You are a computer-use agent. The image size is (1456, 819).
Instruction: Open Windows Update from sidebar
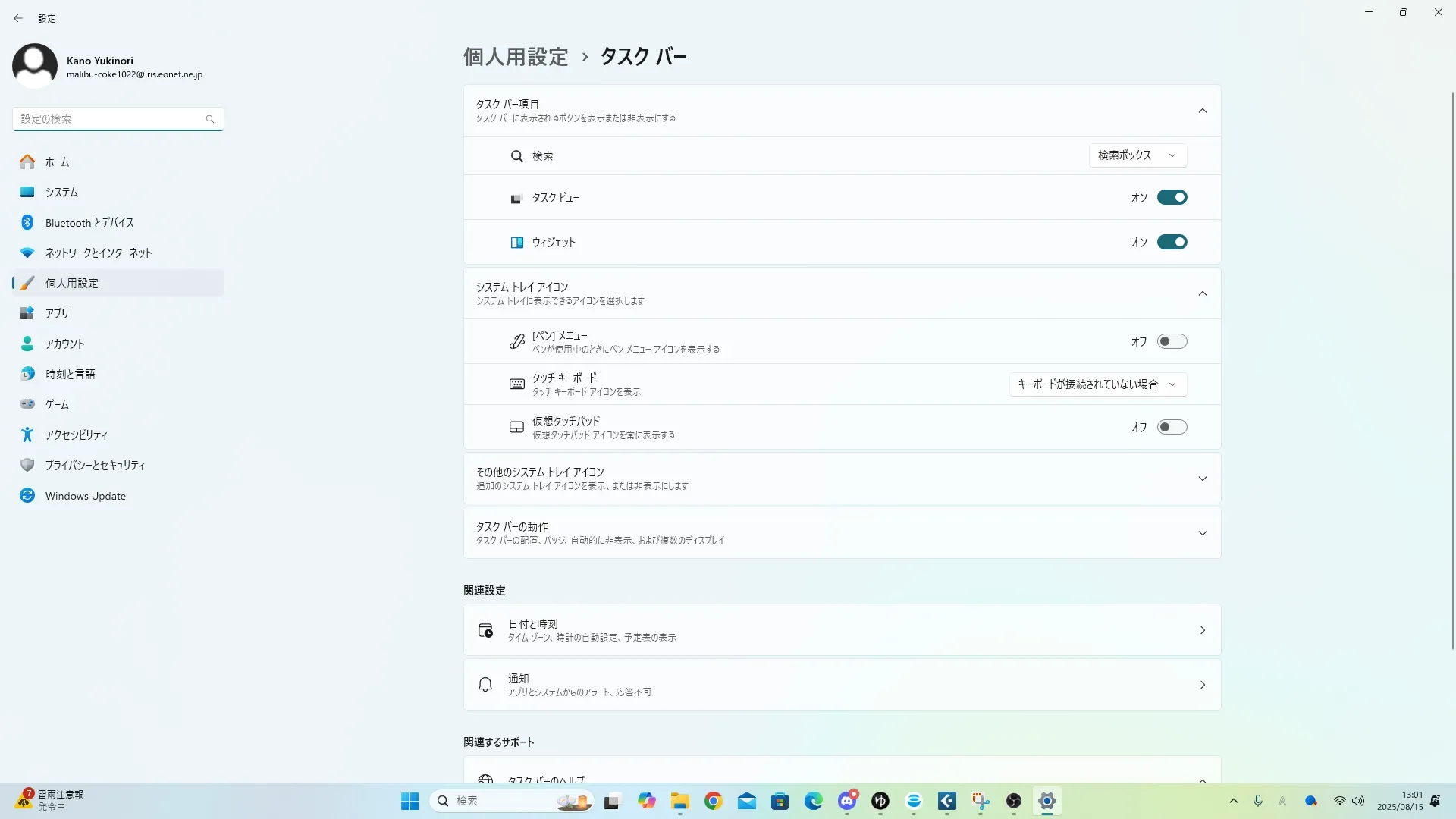85,496
